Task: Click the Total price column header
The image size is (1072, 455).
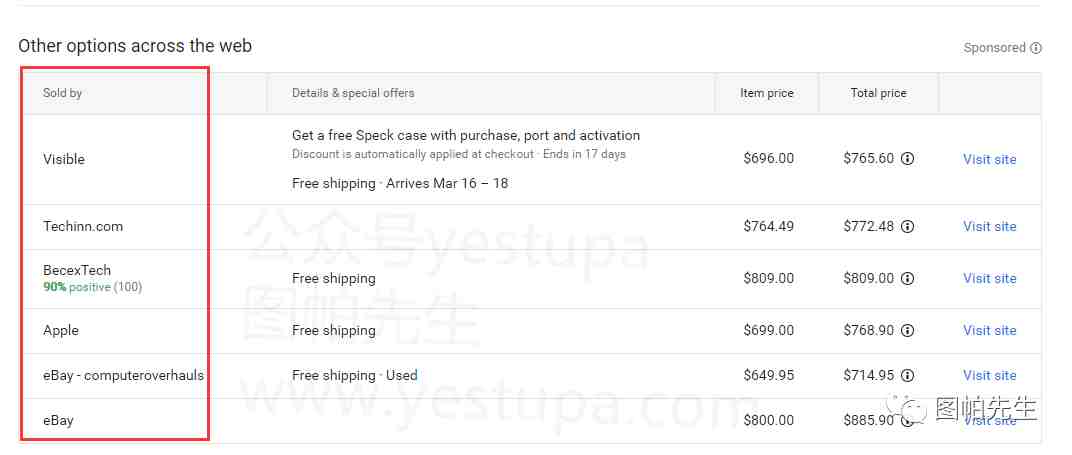Action: pyautogui.click(x=878, y=93)
